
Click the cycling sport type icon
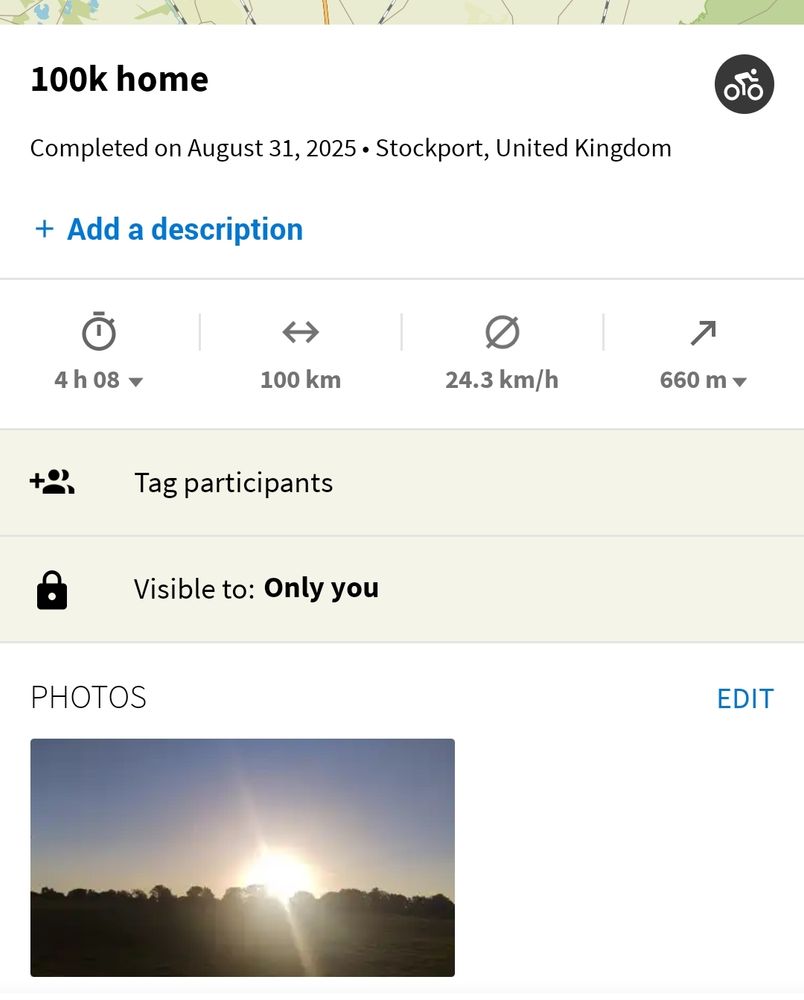(x=744, y=85)
